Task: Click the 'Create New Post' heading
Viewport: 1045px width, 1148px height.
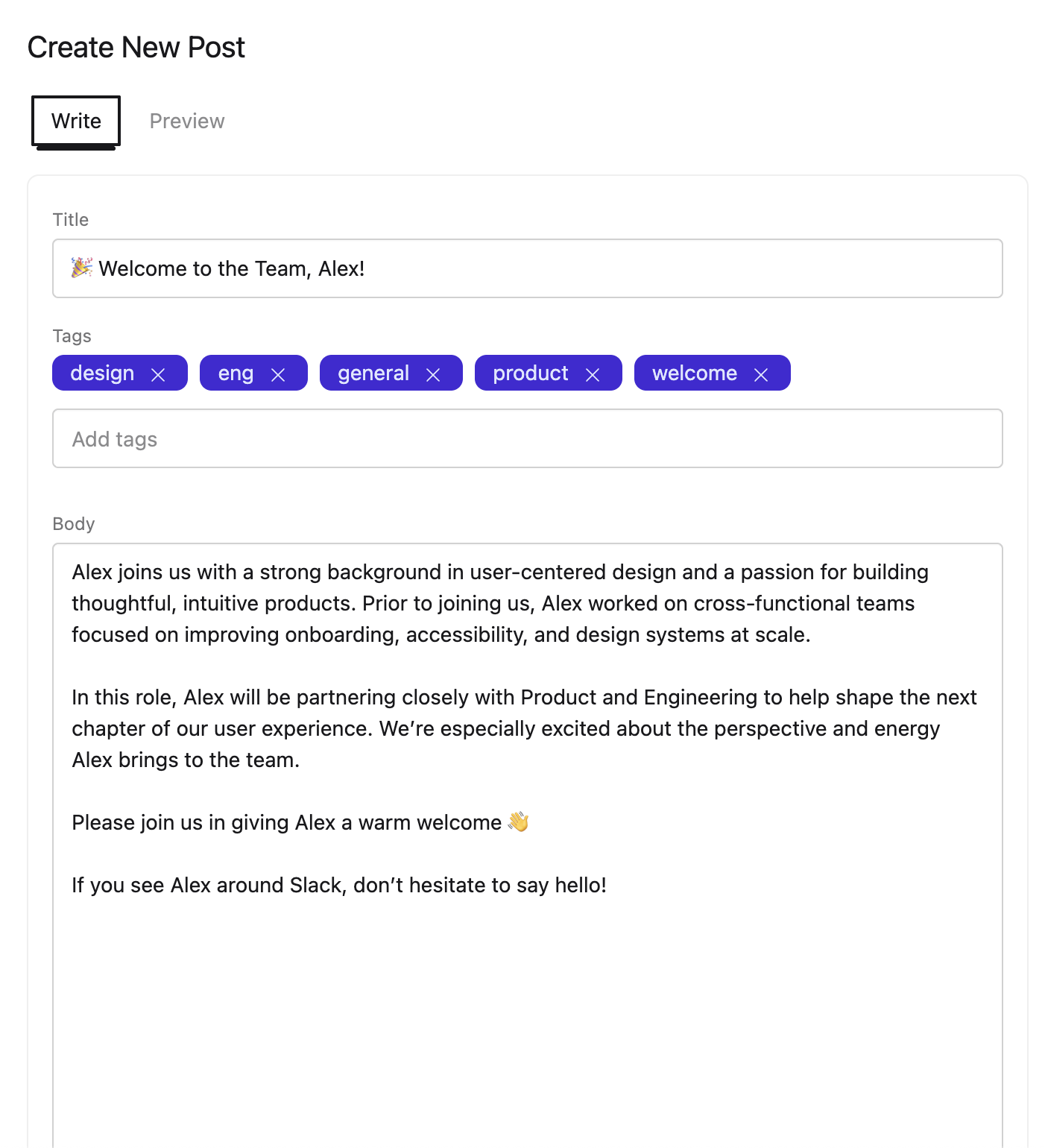Action: click(136, 48)
